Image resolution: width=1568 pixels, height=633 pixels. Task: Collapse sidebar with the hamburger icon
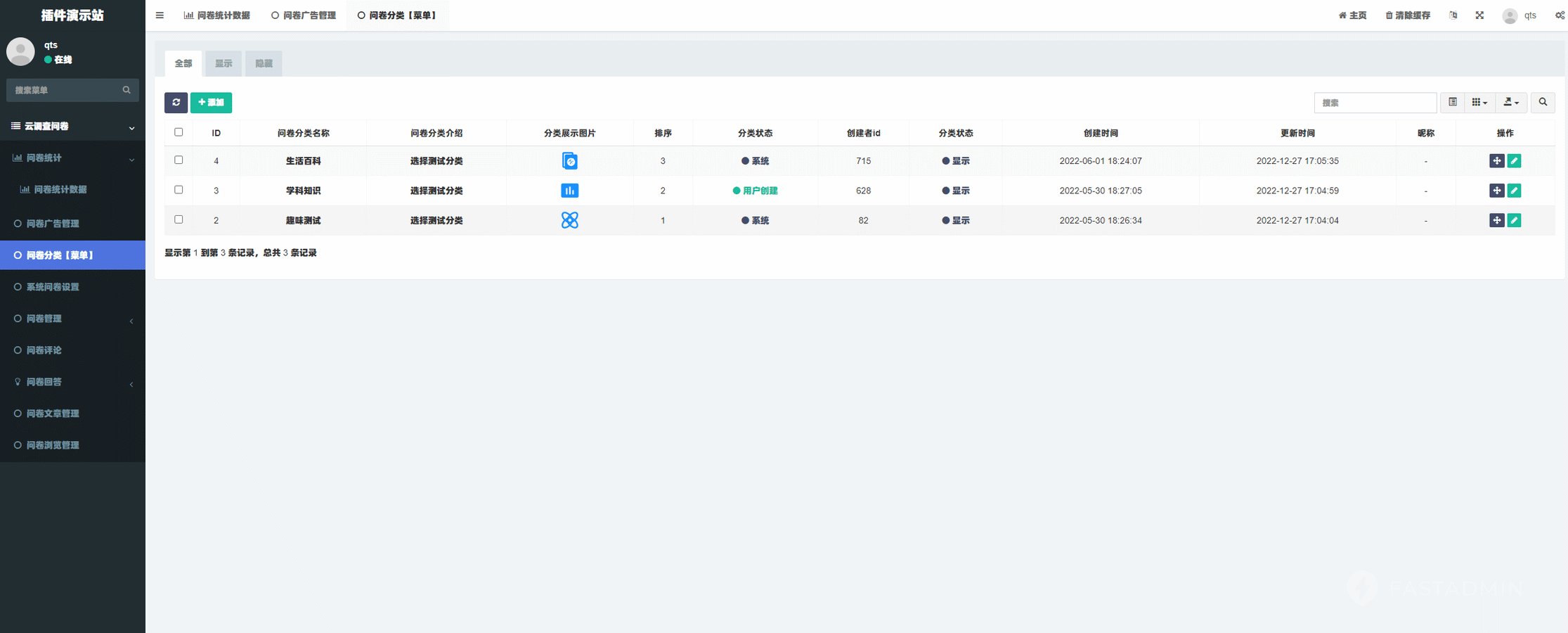pos(160,15)
